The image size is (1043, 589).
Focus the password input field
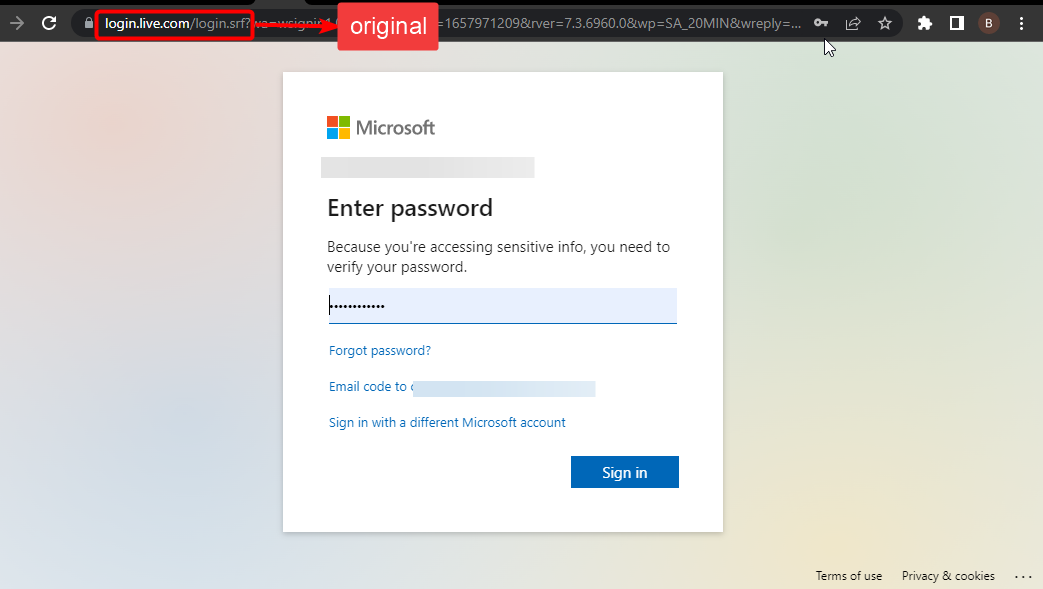[x=502, y=306]
